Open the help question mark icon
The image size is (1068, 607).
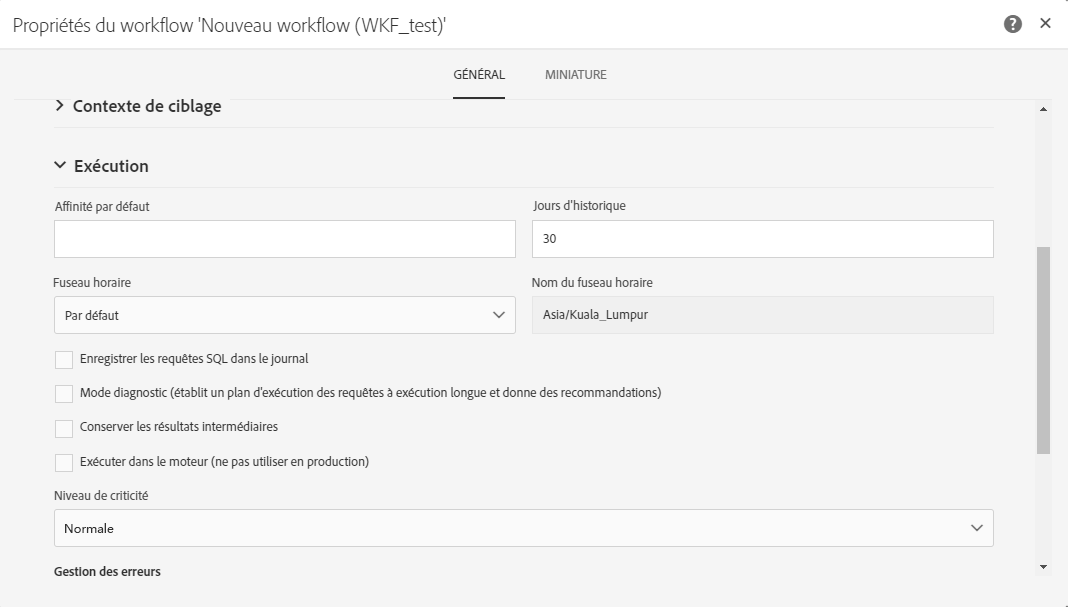1013,24
